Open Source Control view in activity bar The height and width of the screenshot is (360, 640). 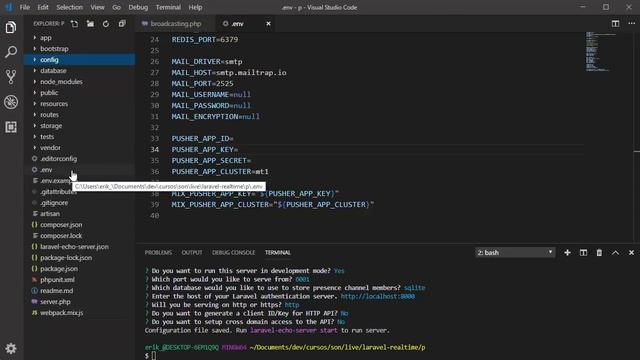point(11,77)
